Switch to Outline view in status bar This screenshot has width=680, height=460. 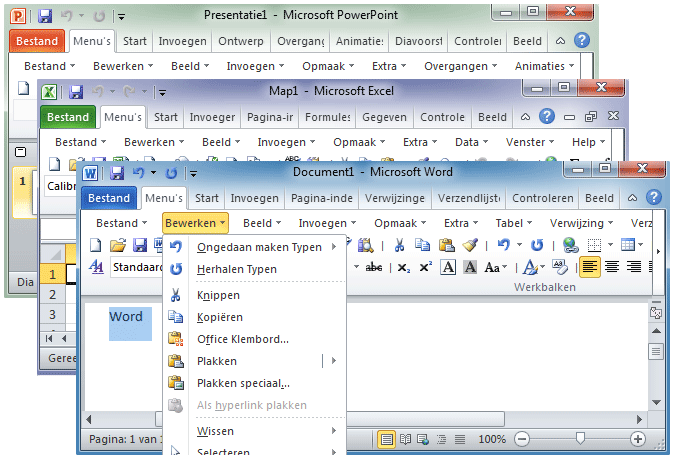click(x=441, y=440)
